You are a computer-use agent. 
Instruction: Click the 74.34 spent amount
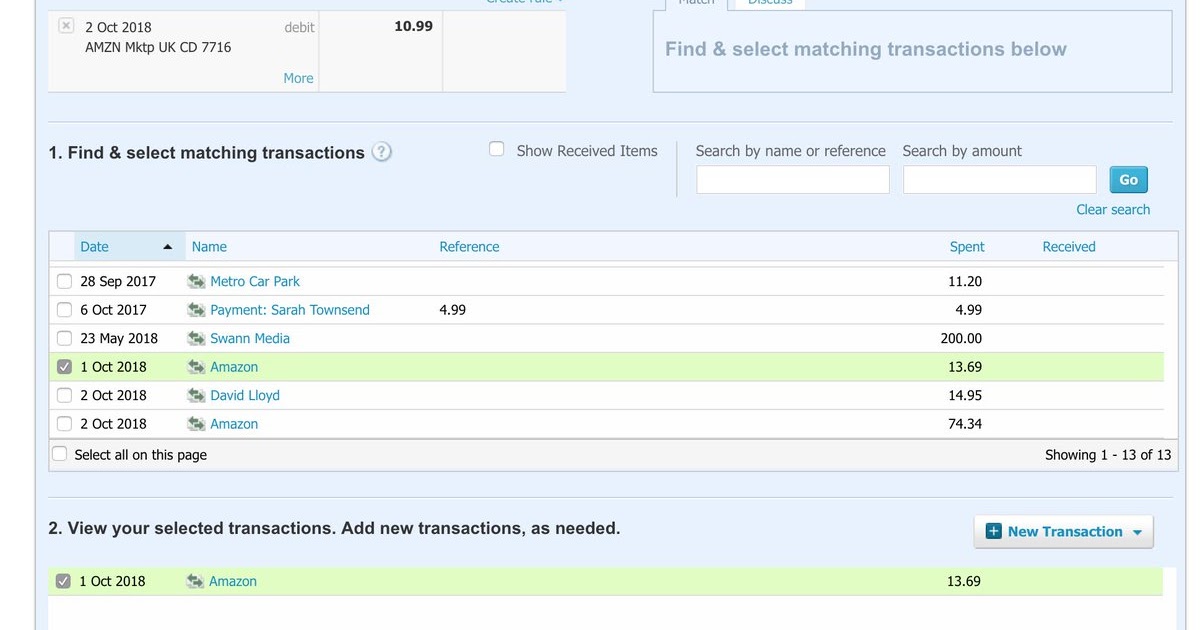click(x=965, y=424)
